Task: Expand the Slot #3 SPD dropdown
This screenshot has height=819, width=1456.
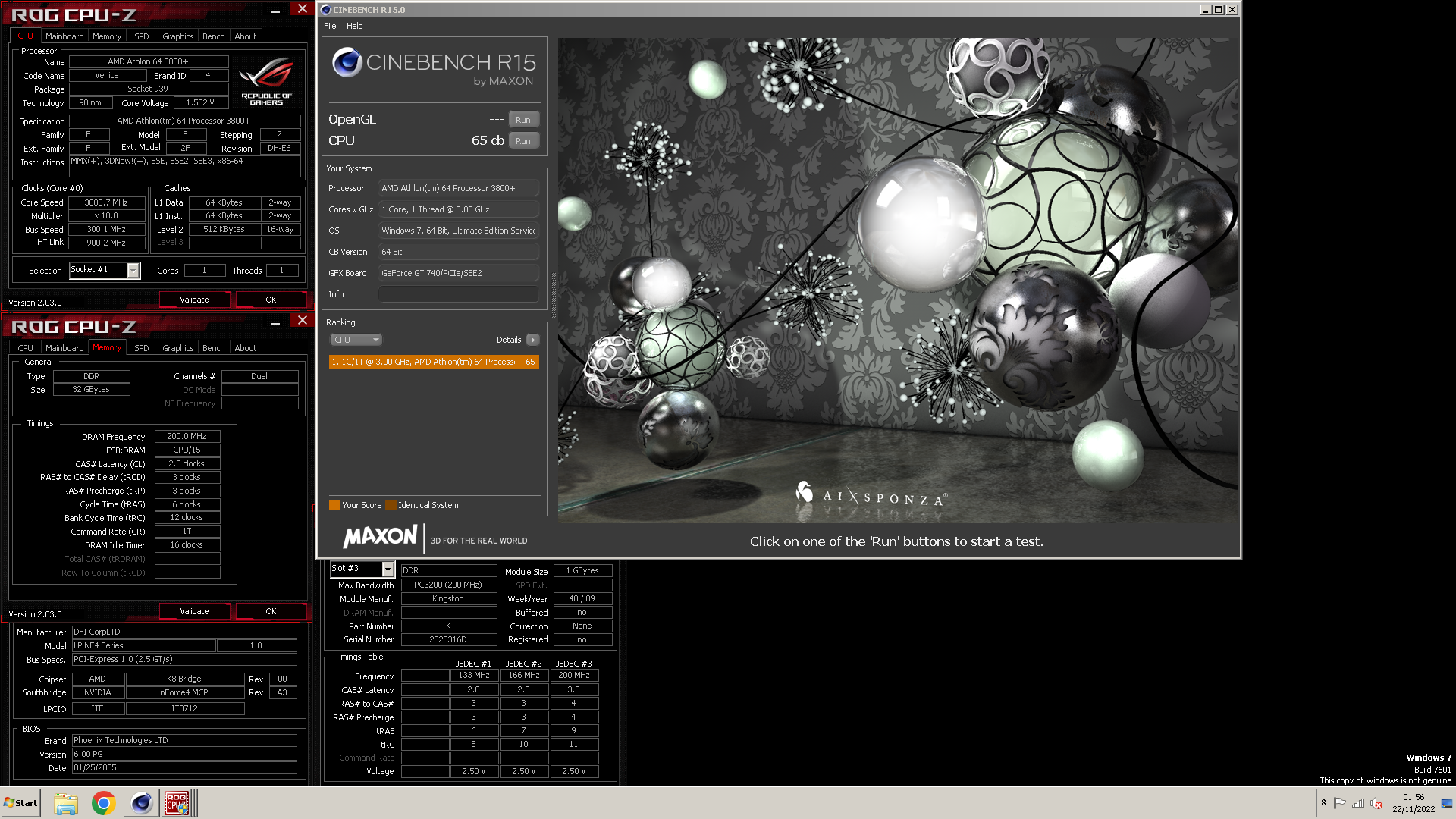Action: (388, 569)
